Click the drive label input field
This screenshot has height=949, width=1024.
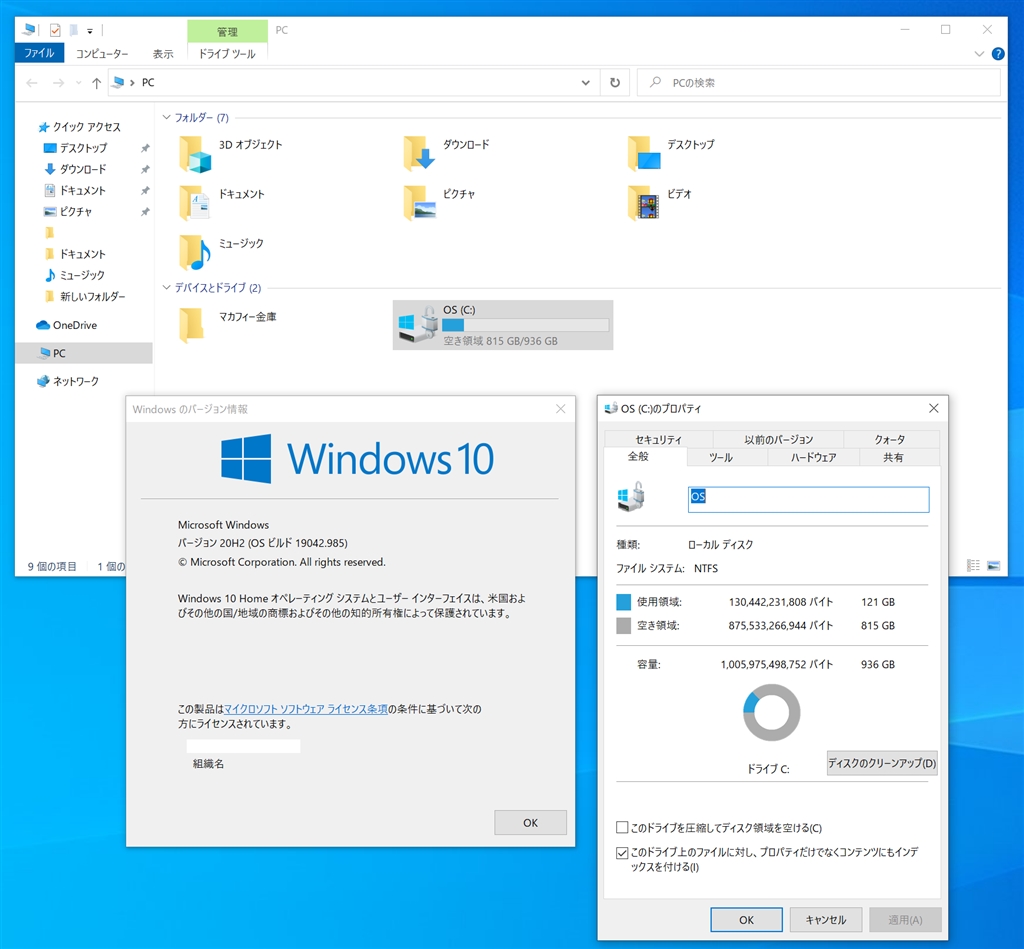tap(808, 500)
